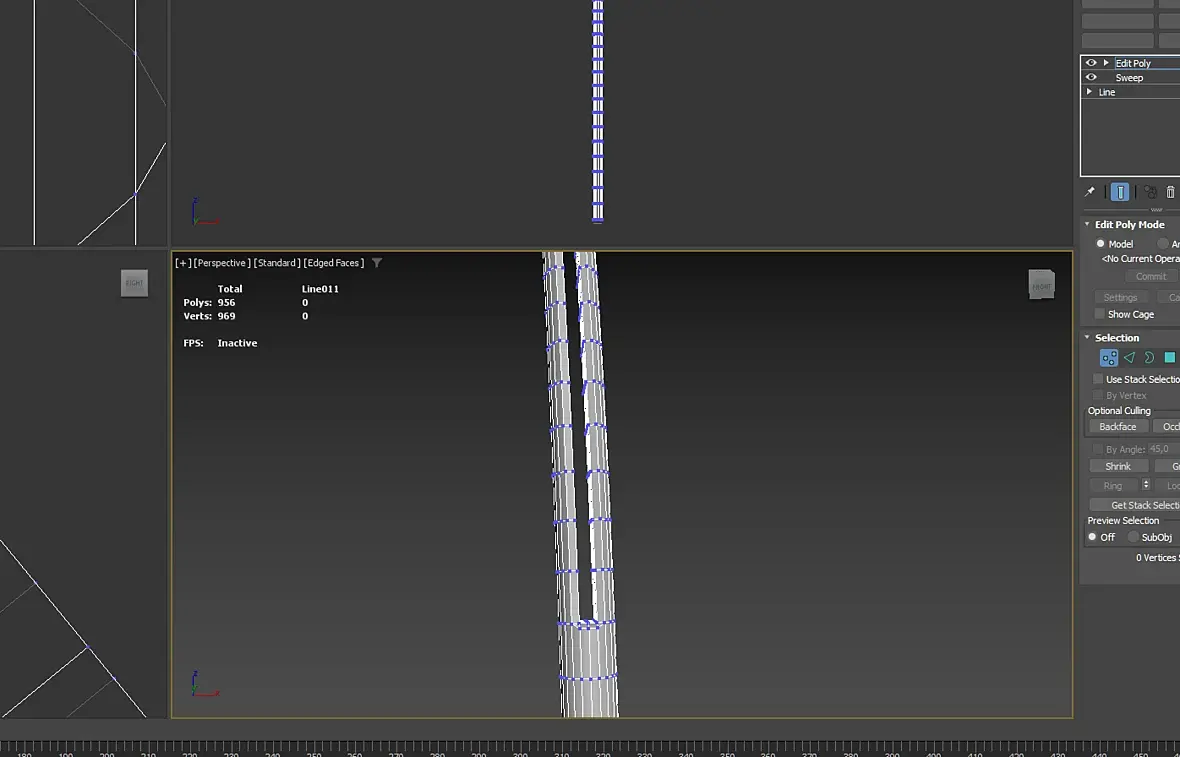This screenshot has width=1180, height=757.
Task: Open the [+] viewport general menu
Action: pos(182,263)
